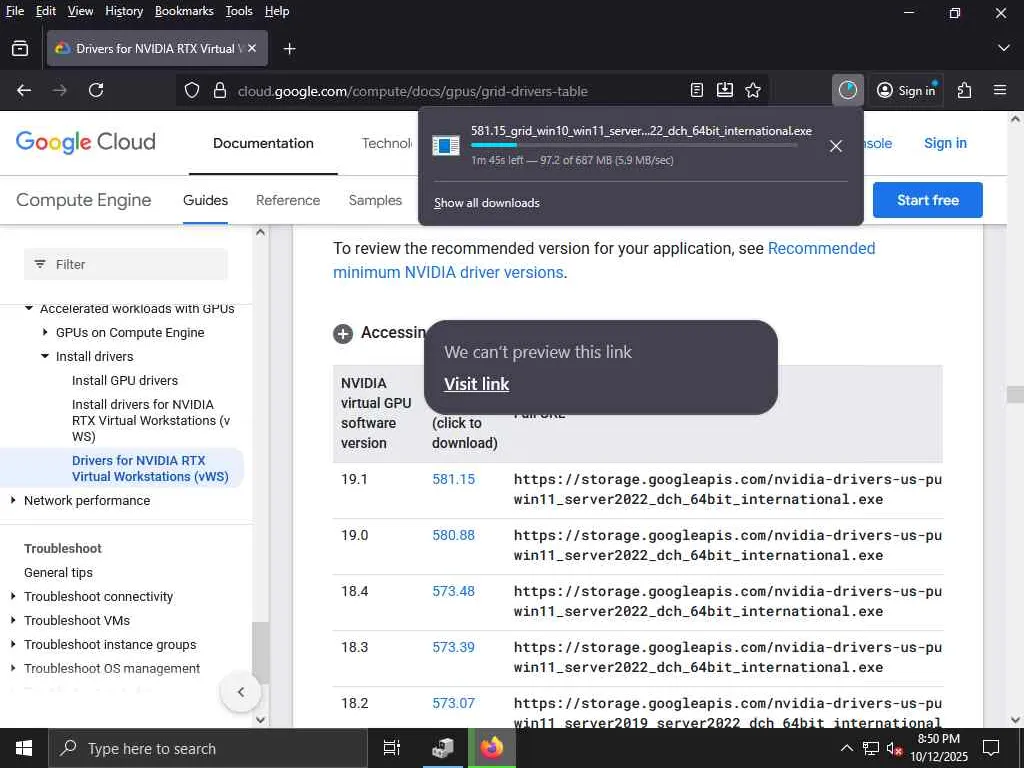Select the Guides tab
Viewport: 1024px width, 768px height.
click(x=205, y=200)
